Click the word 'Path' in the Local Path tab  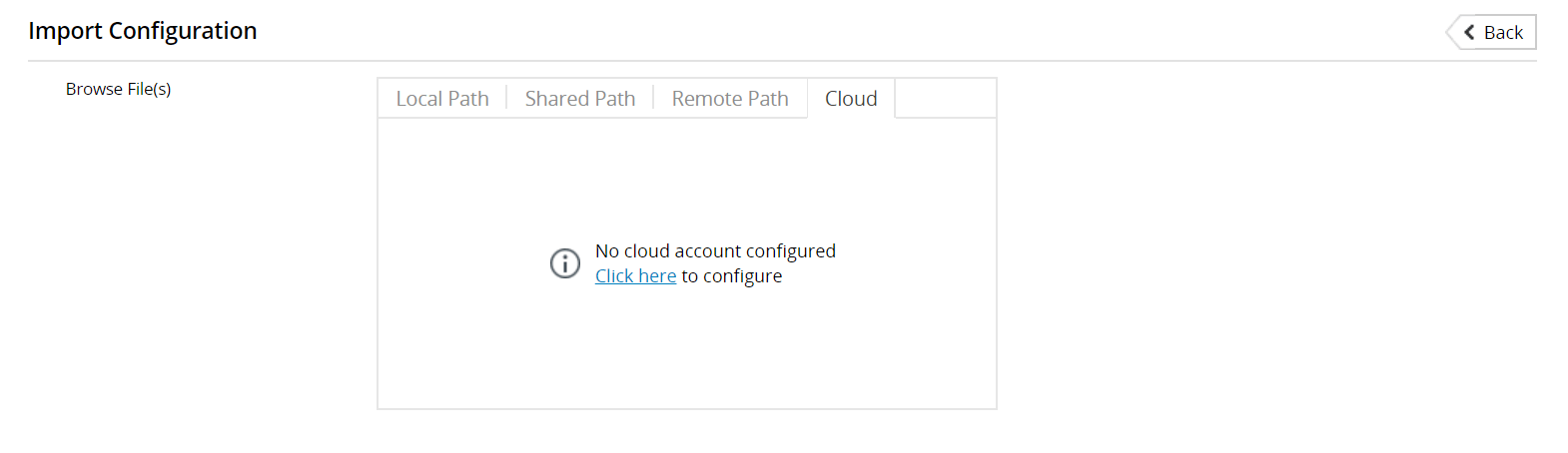(468, 98)
